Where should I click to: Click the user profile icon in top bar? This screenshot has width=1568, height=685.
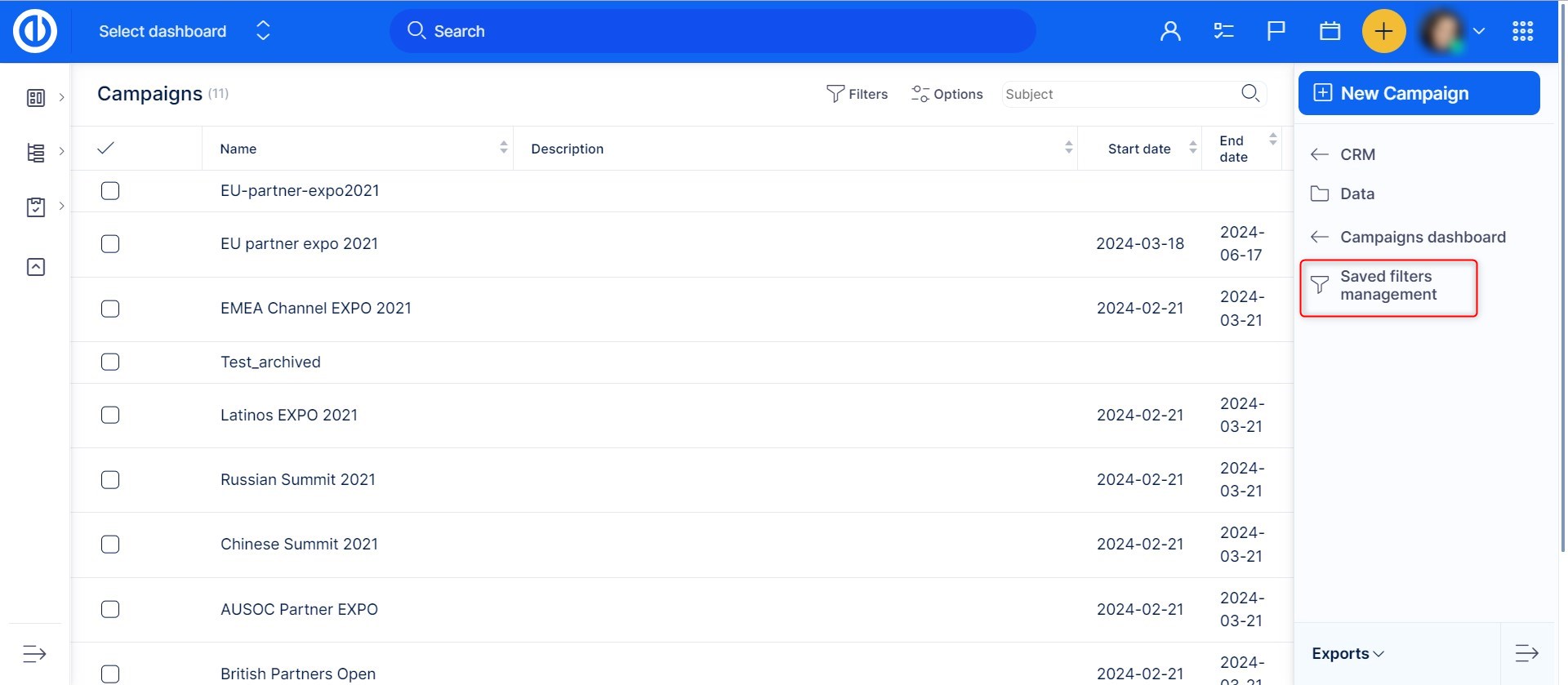point(1170,31)
